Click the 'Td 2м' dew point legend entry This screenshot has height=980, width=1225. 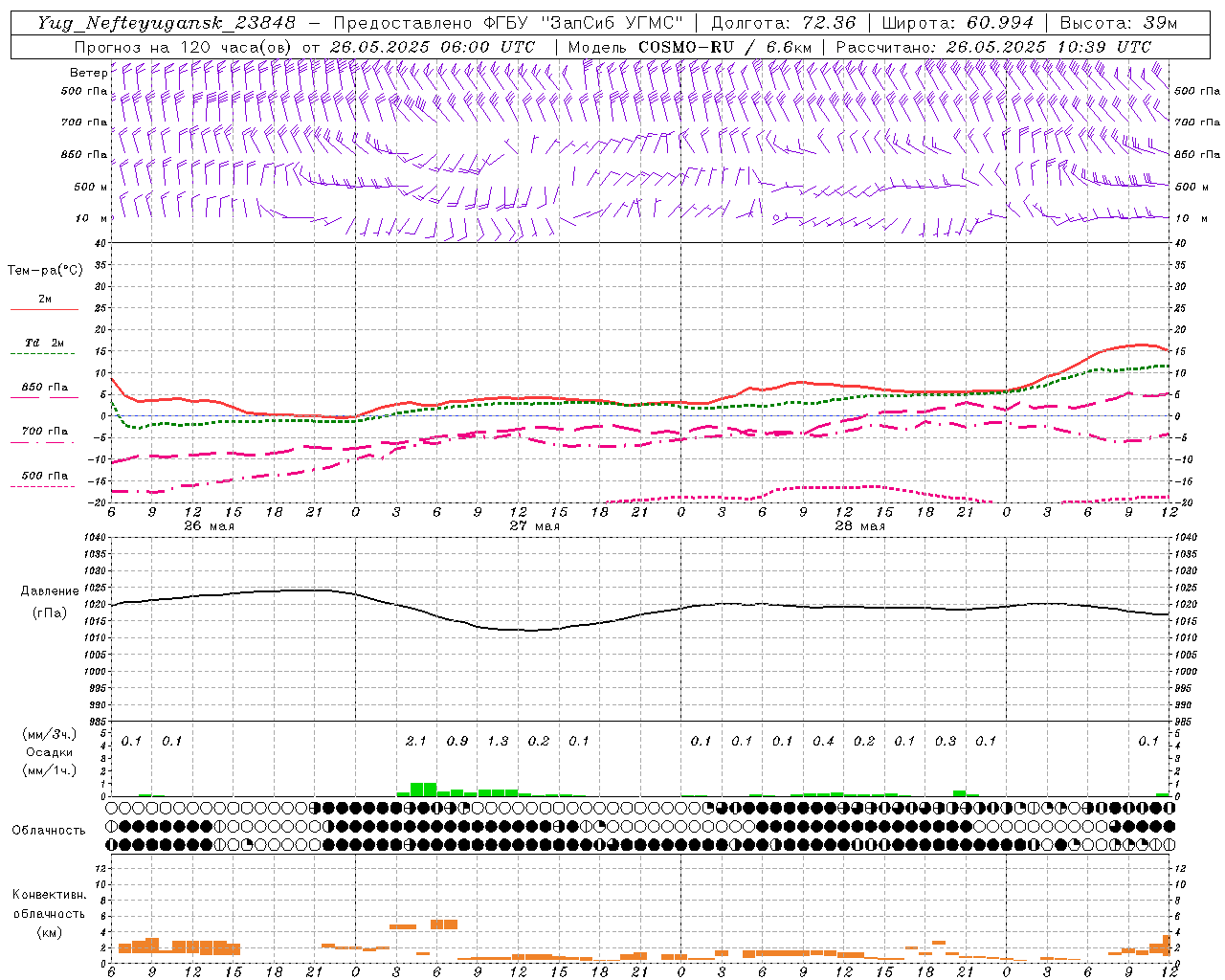click(x=45, y=343)
